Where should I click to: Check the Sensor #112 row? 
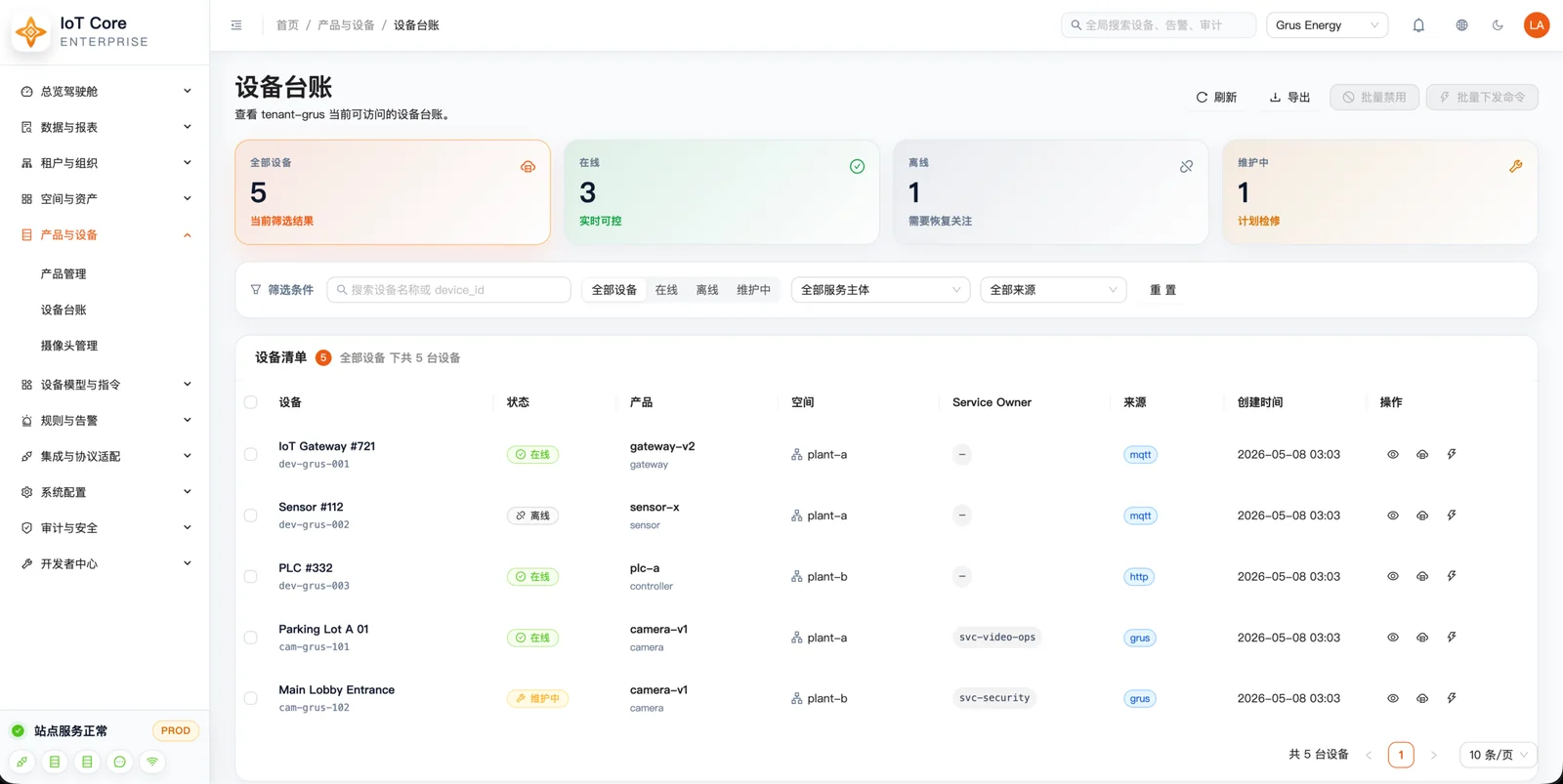coord(251,516)
